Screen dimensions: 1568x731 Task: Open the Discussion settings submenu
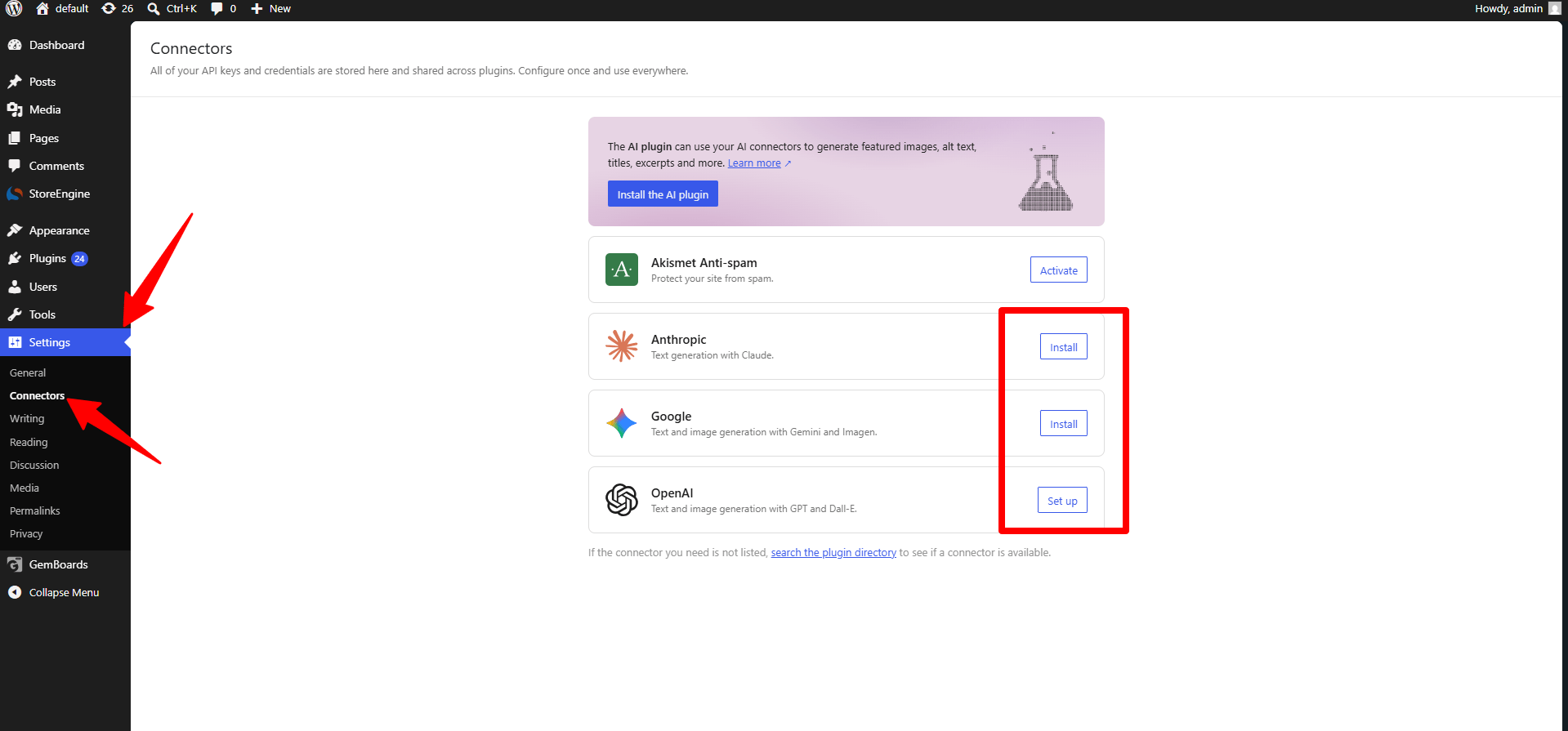click(x=34, y=465)
